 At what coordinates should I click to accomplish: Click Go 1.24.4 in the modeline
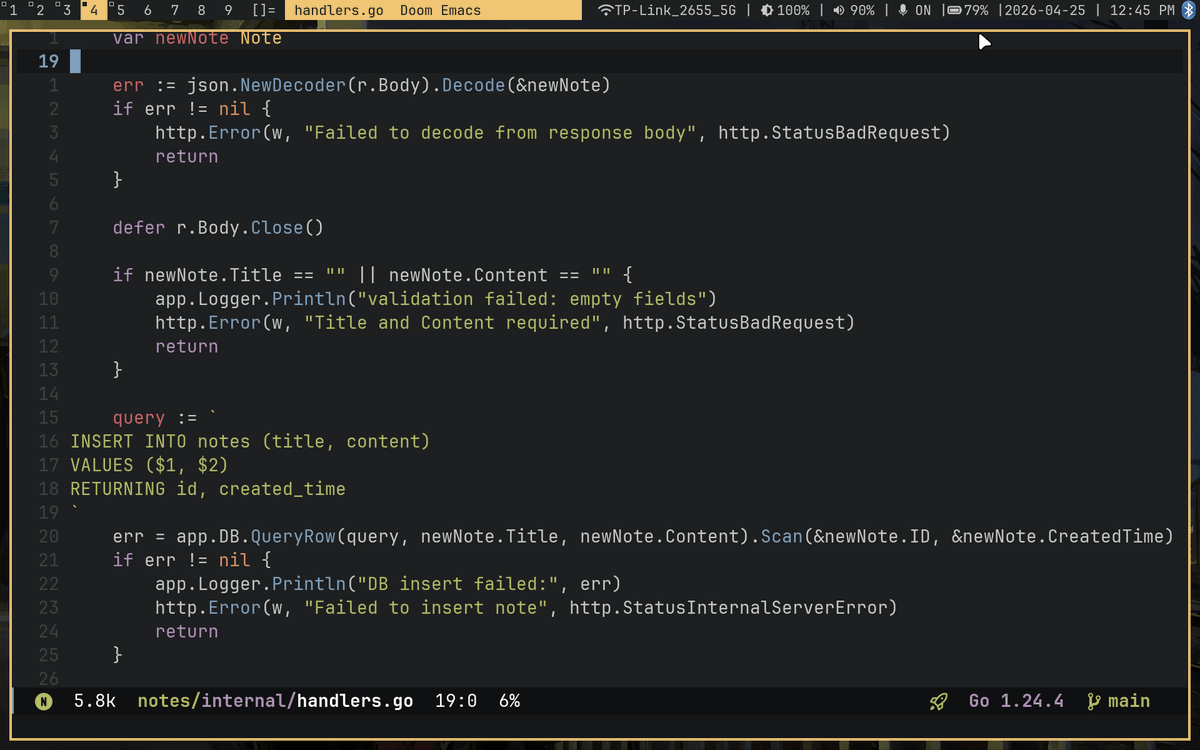[1016, 701]
